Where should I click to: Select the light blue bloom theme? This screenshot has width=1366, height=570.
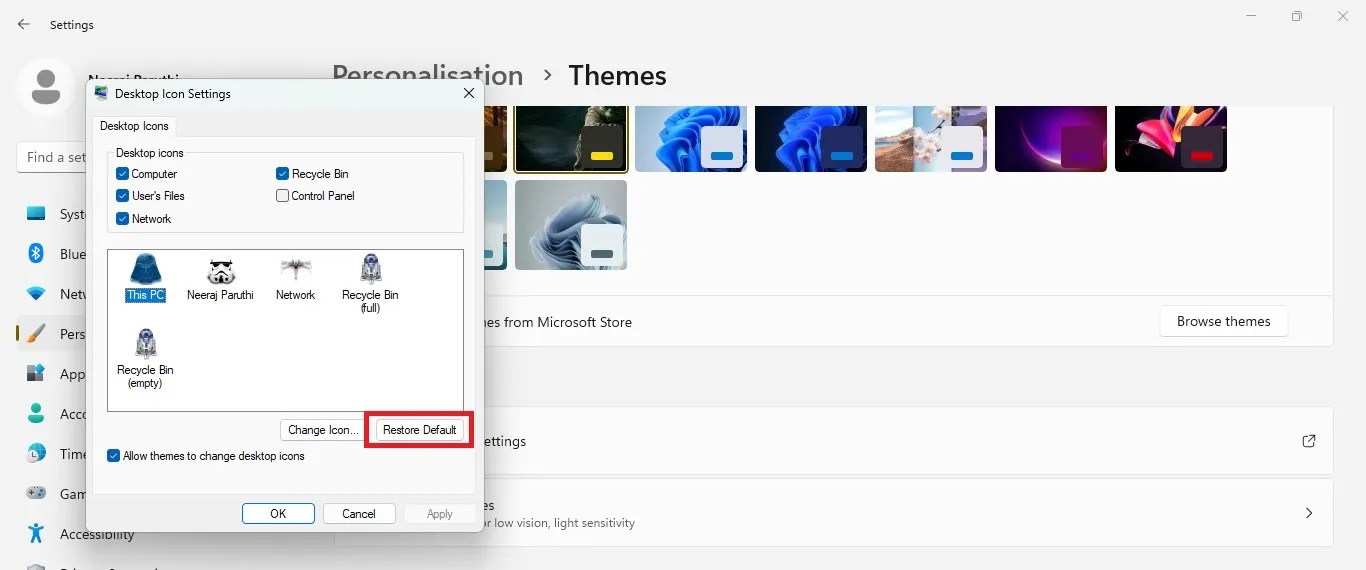[691, 138]
